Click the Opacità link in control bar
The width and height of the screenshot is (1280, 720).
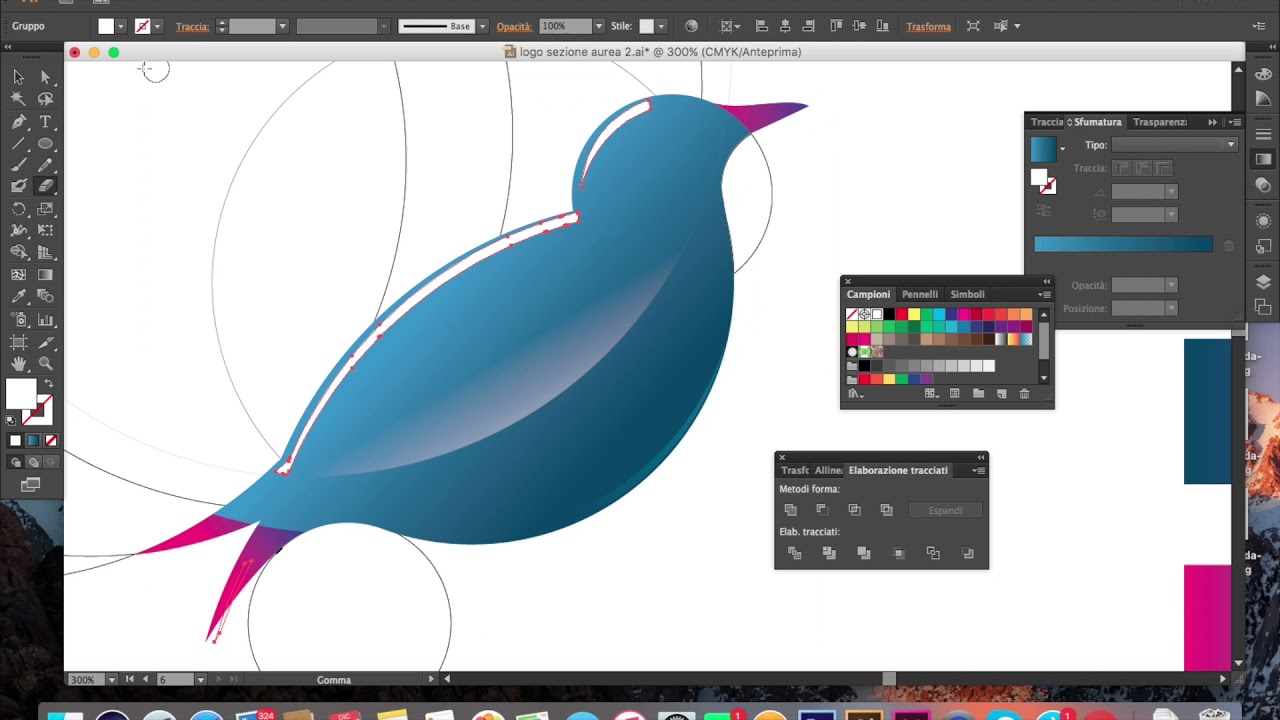515,27
